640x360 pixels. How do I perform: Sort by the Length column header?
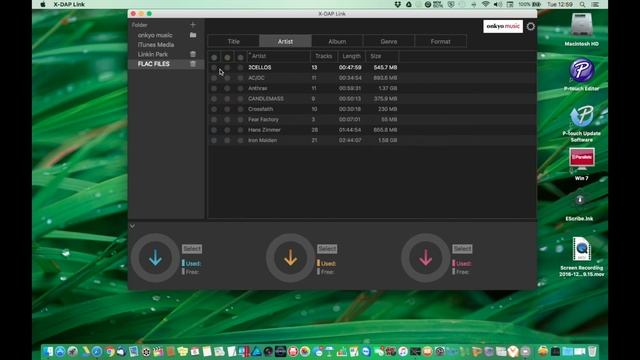coord(351,56)
